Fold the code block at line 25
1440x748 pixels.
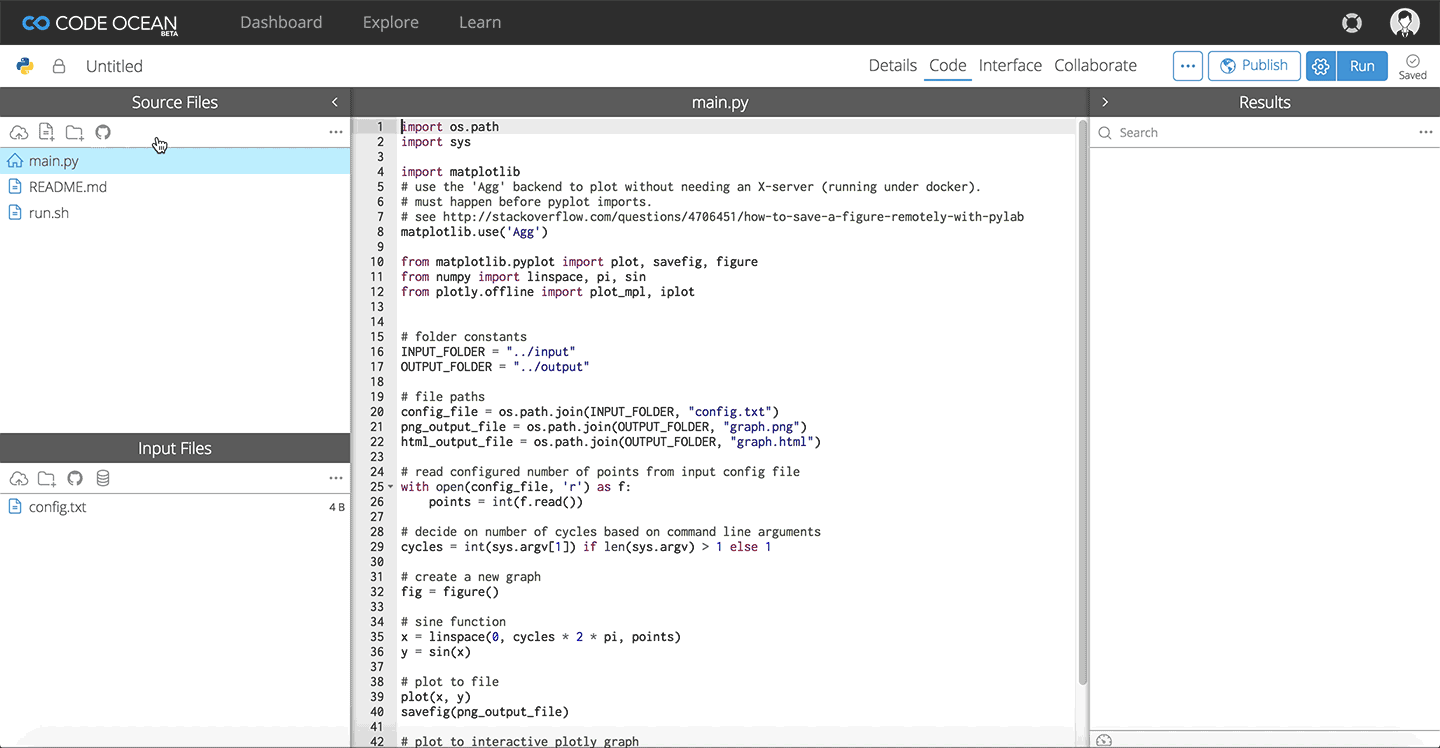pyautogui.click(x=391, y=486)
